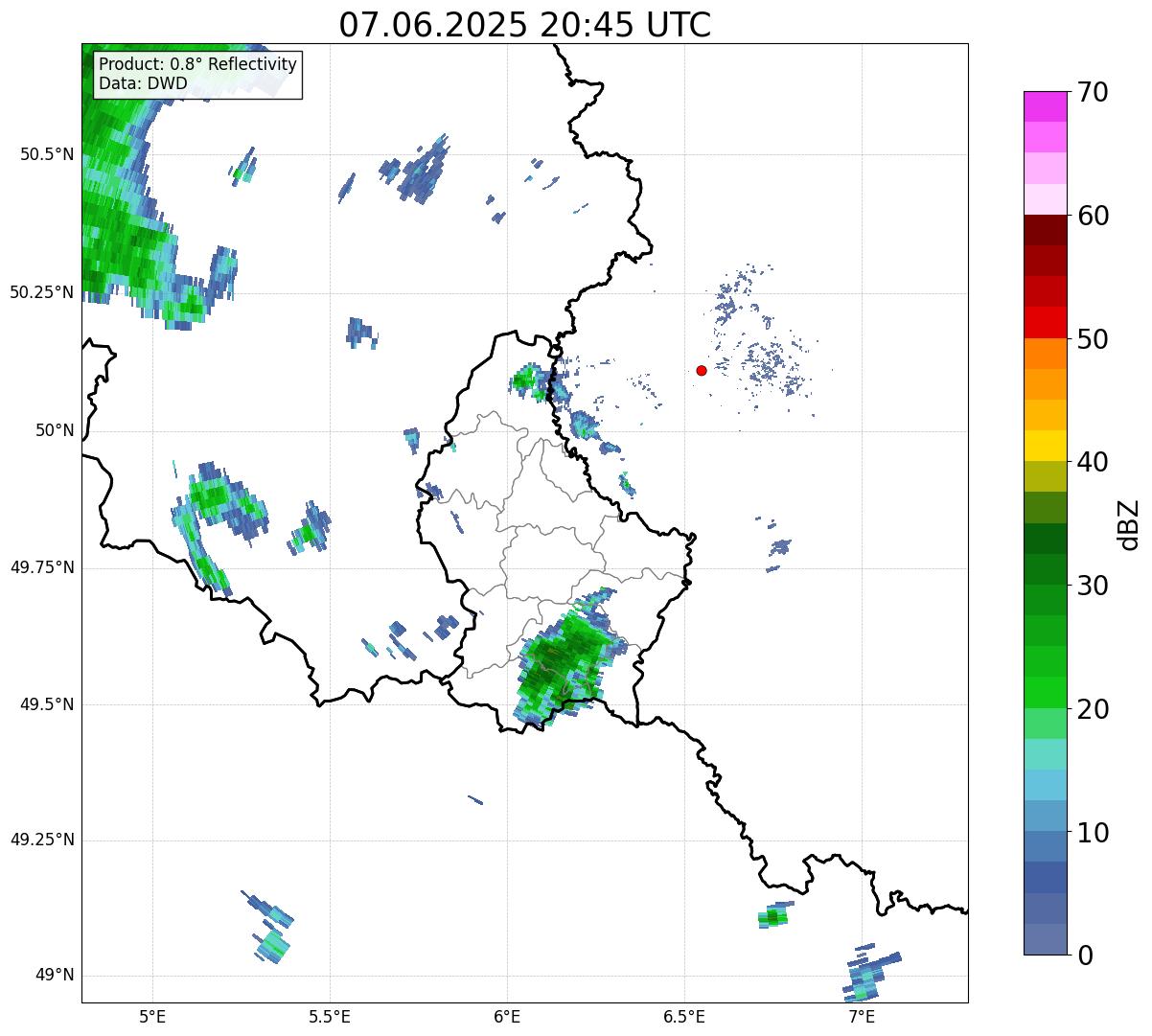Click the 49.75°N latitude label

(x=41, y=567)
